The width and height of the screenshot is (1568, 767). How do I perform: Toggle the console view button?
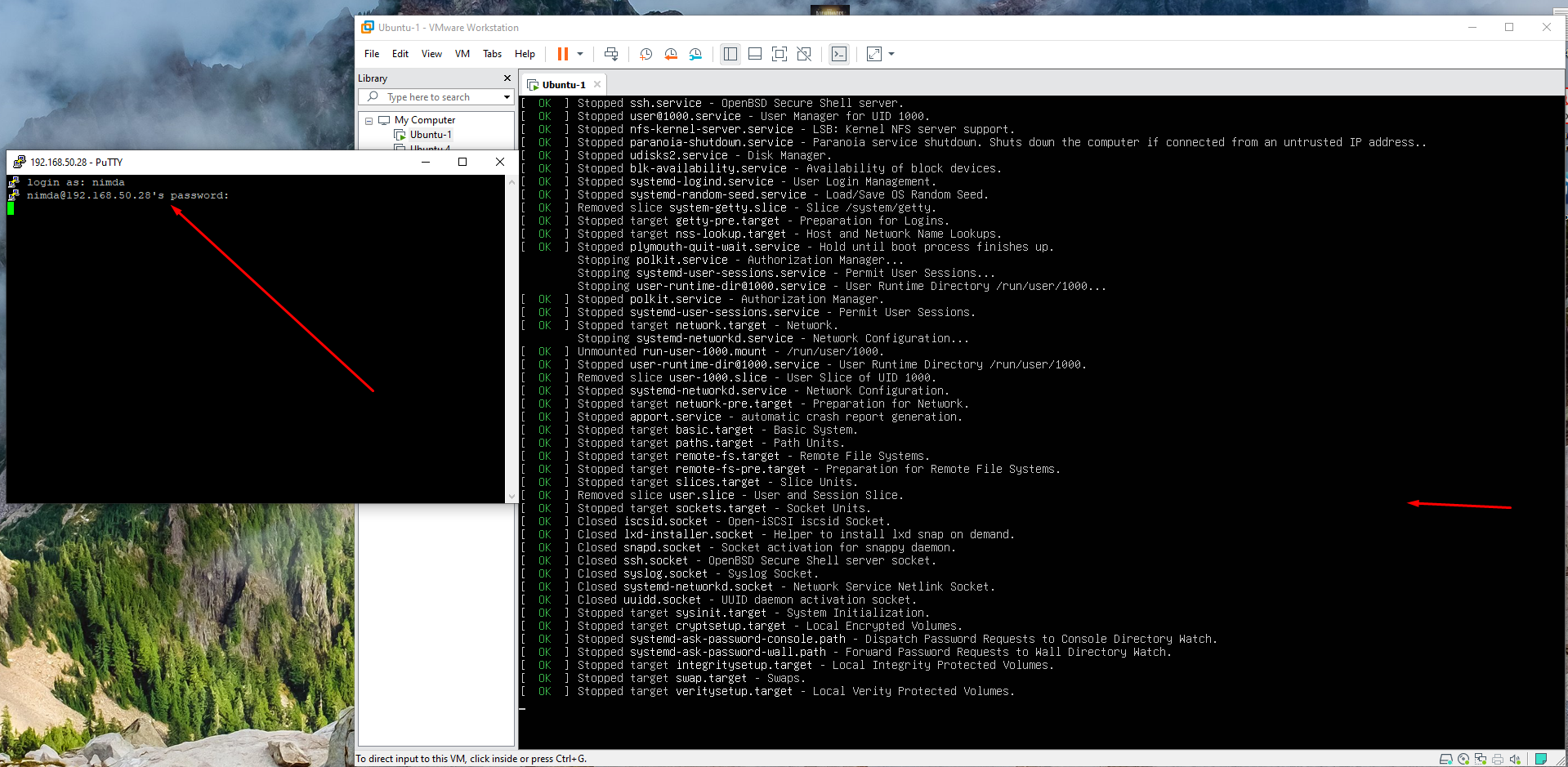[x=838, y=54]
